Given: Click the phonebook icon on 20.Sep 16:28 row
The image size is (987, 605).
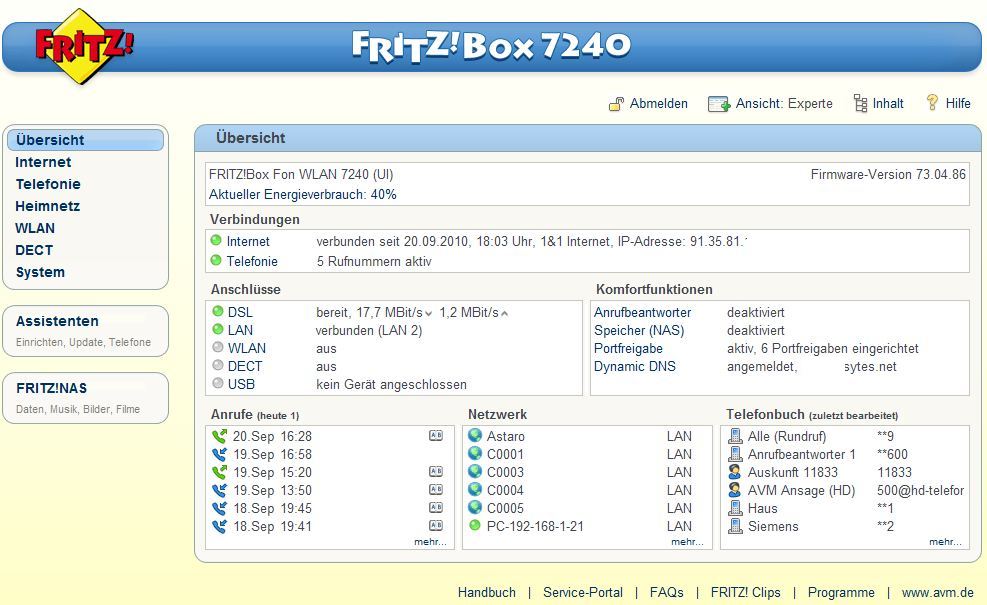Looking at the screenshot, I should pos(436,436).
